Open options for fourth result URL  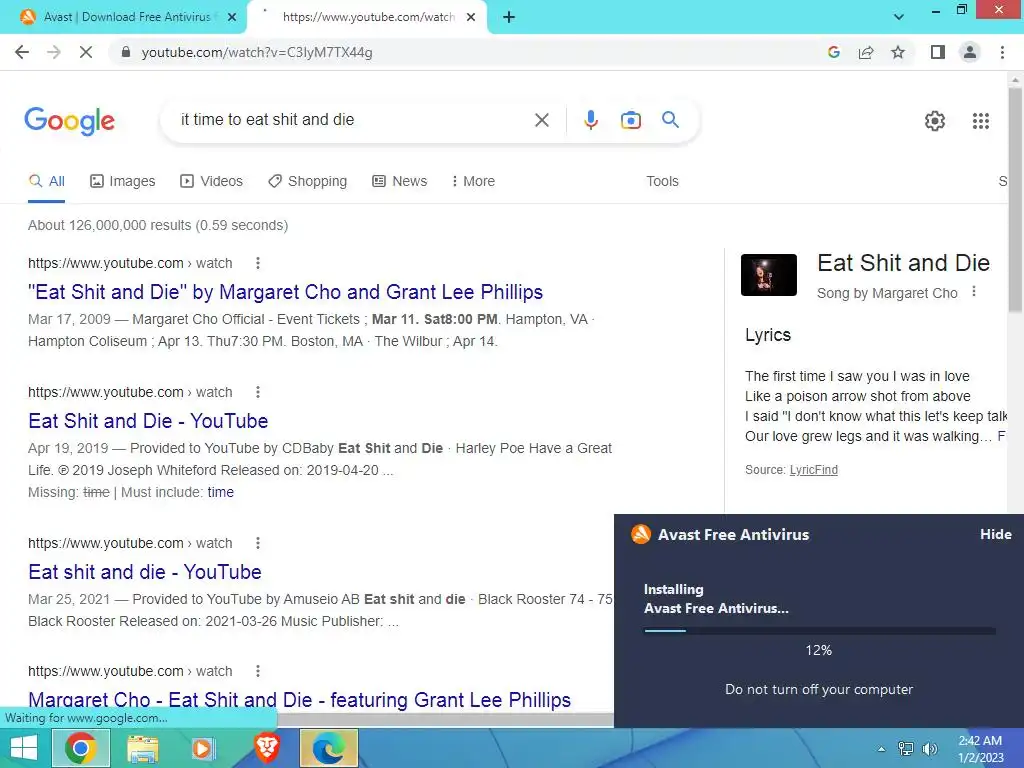[258, 671]
